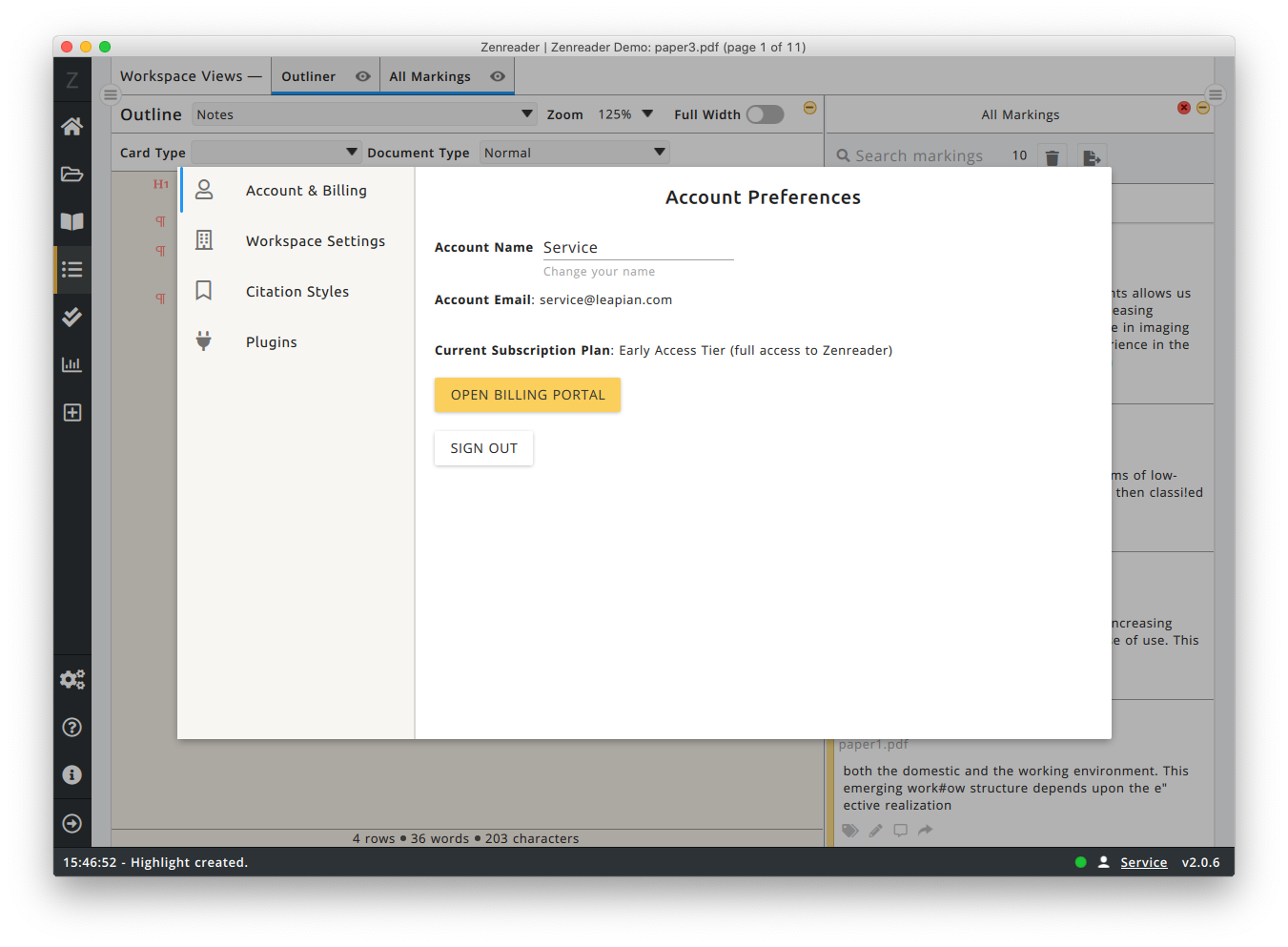Click the double checkmark sidebar icon
This screenshot has width=1288, height=947.
tap(72, 317)
